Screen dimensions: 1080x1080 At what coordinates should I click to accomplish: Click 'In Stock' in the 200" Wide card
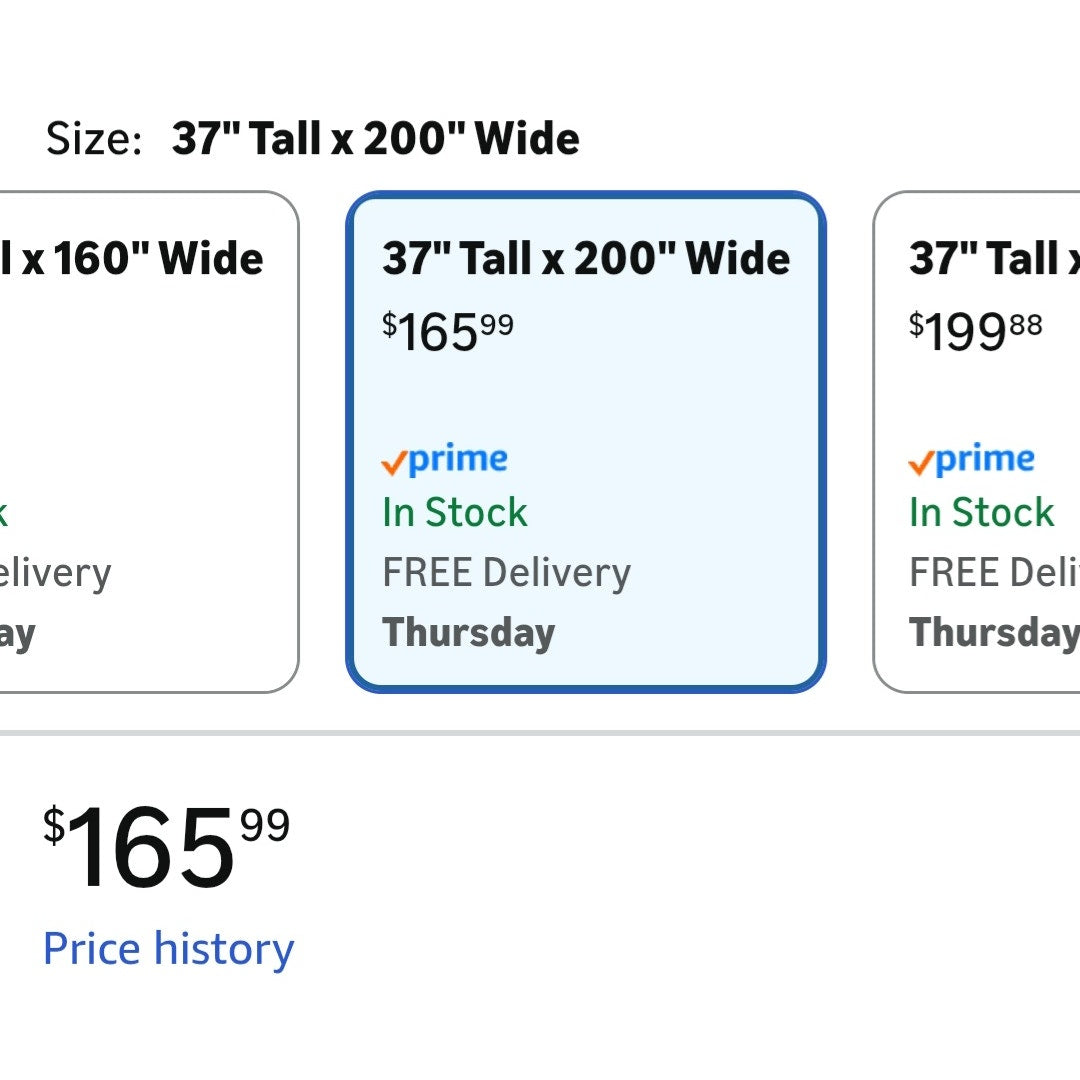point(455,513)
